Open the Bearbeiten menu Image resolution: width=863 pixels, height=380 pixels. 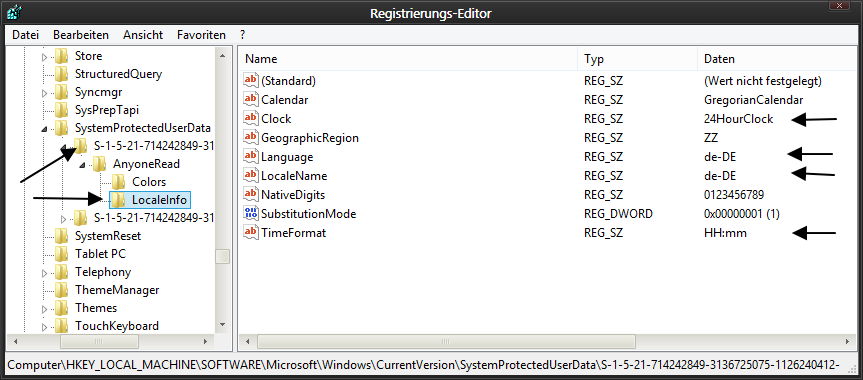coord(81,35)
